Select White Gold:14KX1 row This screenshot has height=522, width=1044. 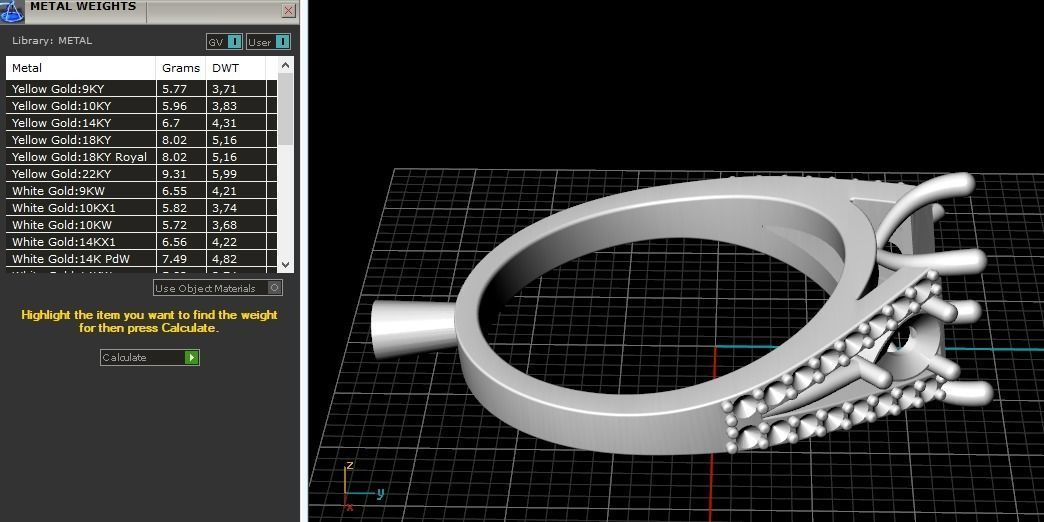[141, 242]
